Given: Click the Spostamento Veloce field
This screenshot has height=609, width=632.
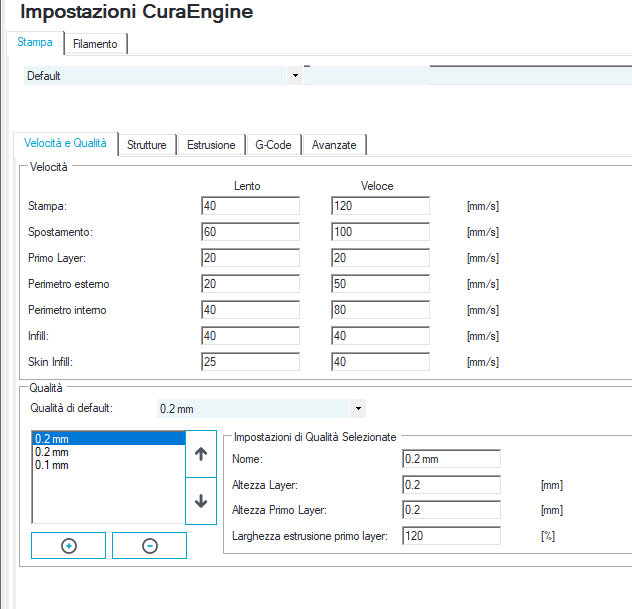Looking at the screenshot, I should [x=380, y=232].
